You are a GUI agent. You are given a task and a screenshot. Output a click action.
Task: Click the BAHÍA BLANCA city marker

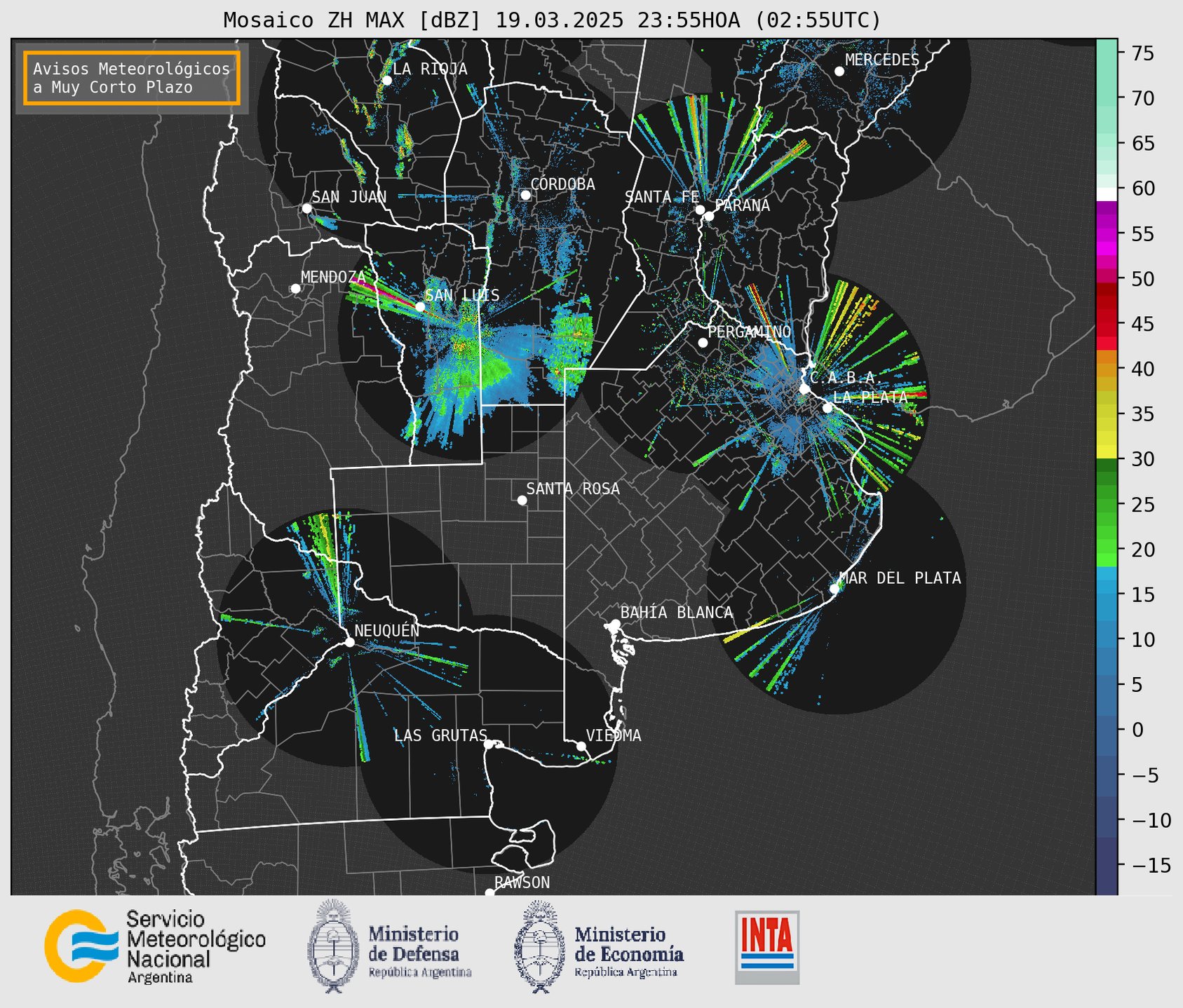(615, 624)
